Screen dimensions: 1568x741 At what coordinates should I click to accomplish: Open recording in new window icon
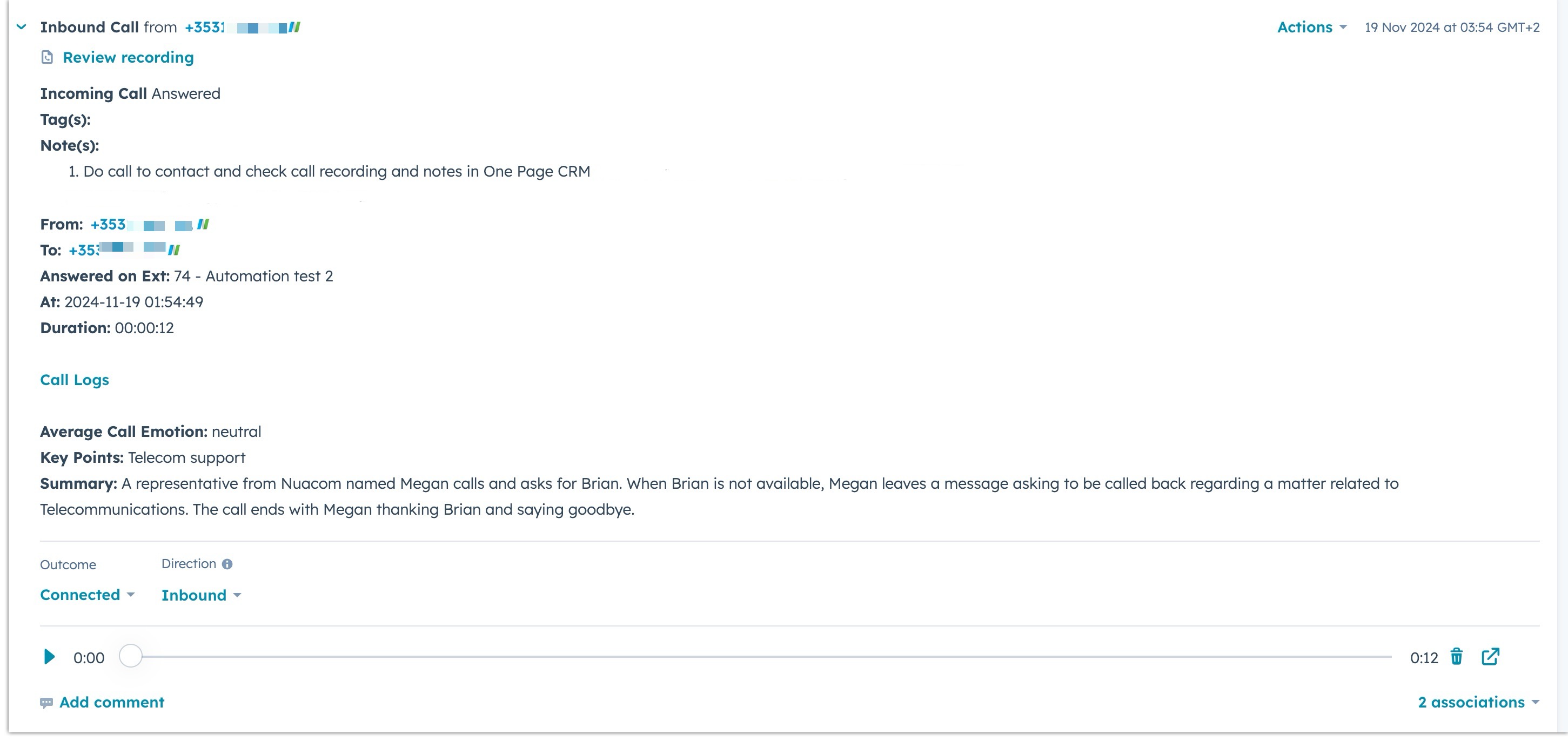(1490, 657)
